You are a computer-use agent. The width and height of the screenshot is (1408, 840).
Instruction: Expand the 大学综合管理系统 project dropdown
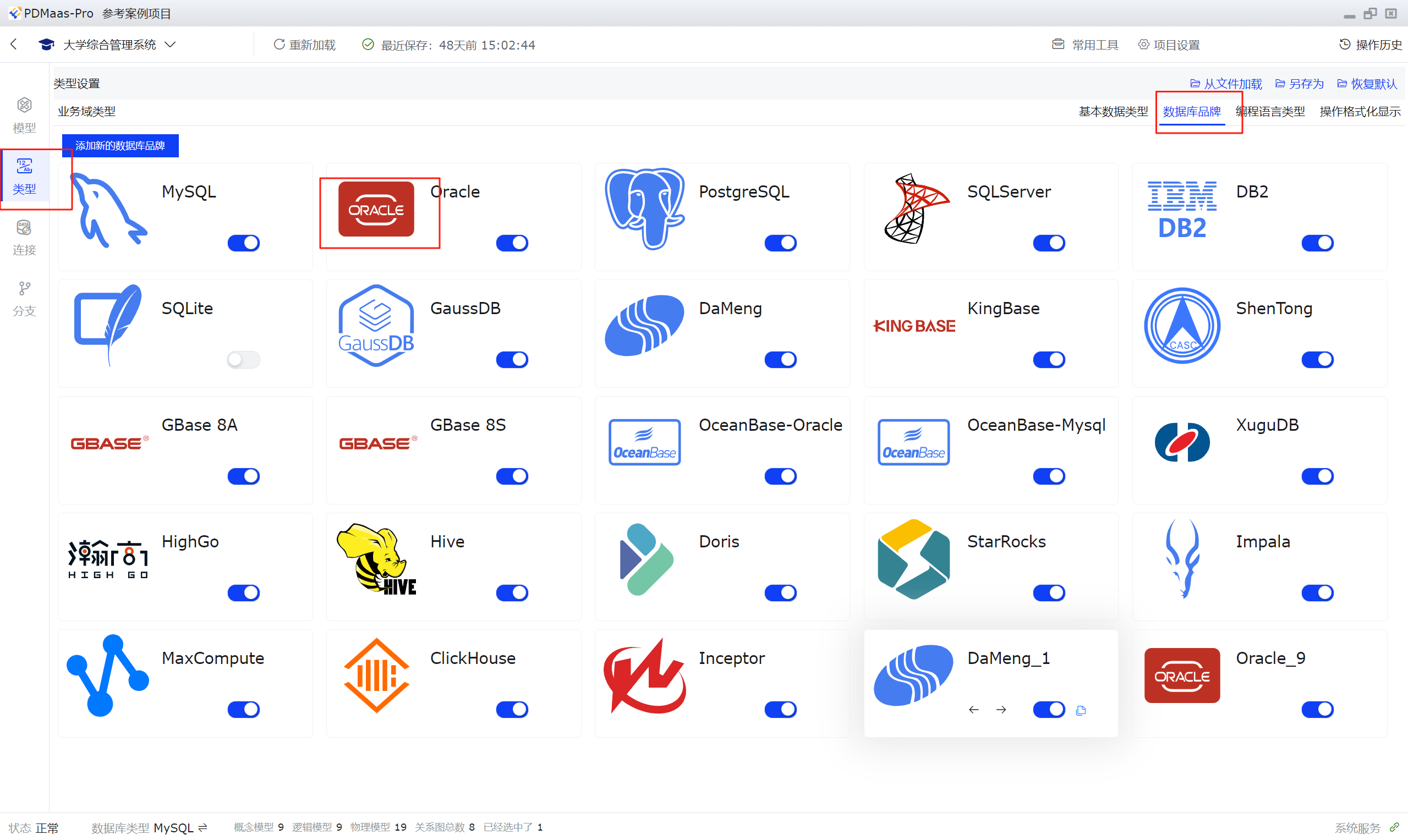coord(170,44)
